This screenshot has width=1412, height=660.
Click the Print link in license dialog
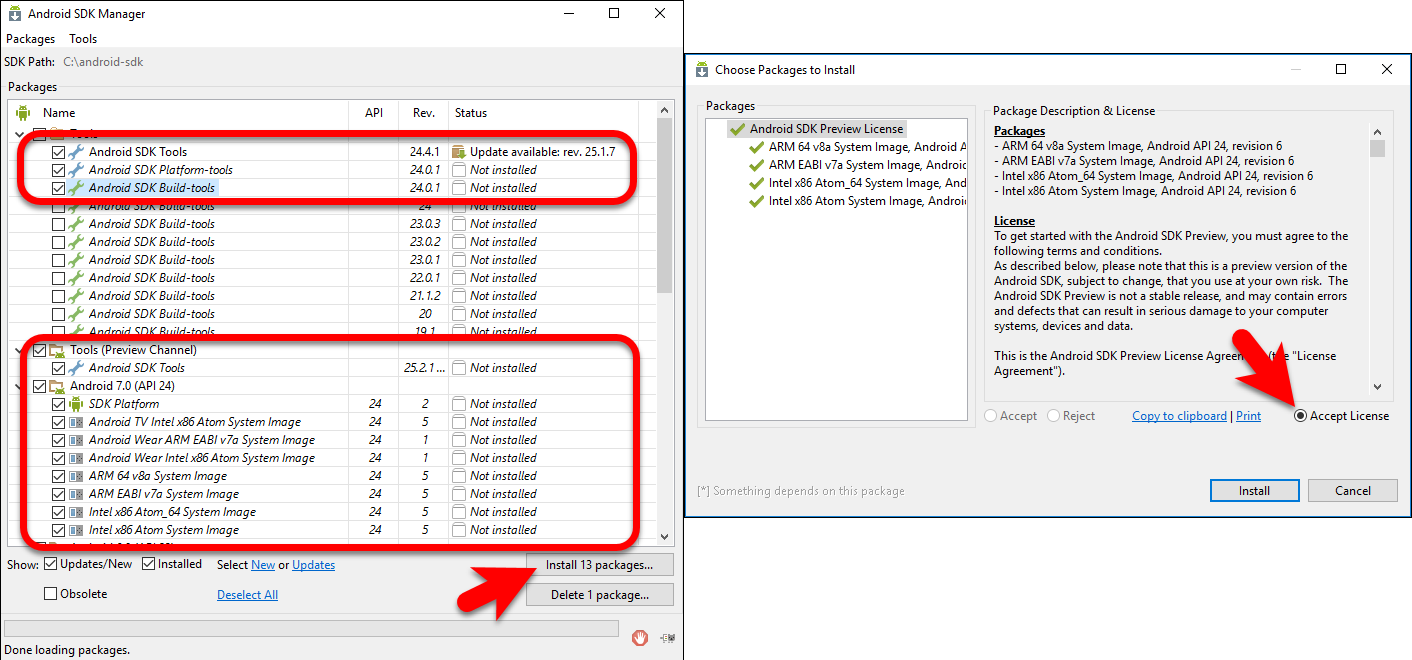tap(1248, 416)
